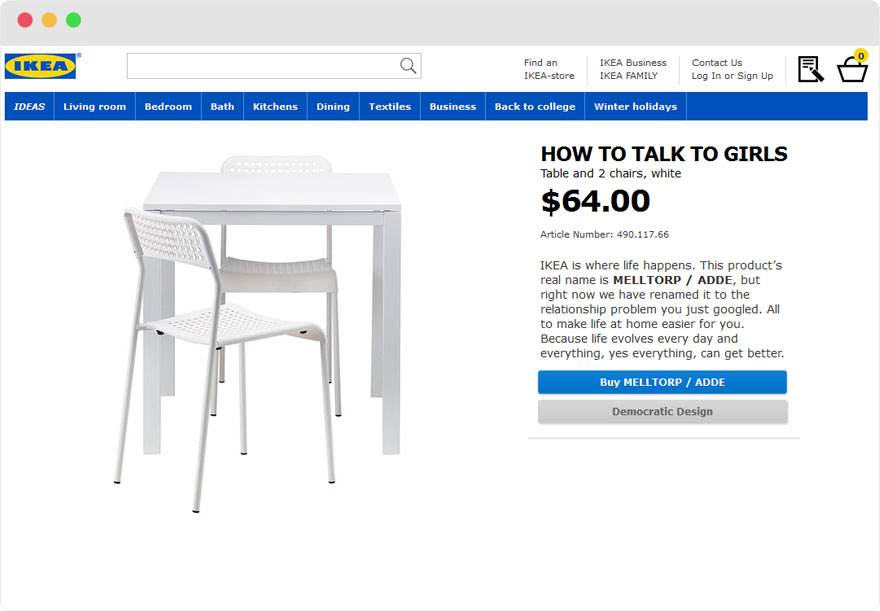Click the IKEA logo
880x611 pixels.
(40, 65)
